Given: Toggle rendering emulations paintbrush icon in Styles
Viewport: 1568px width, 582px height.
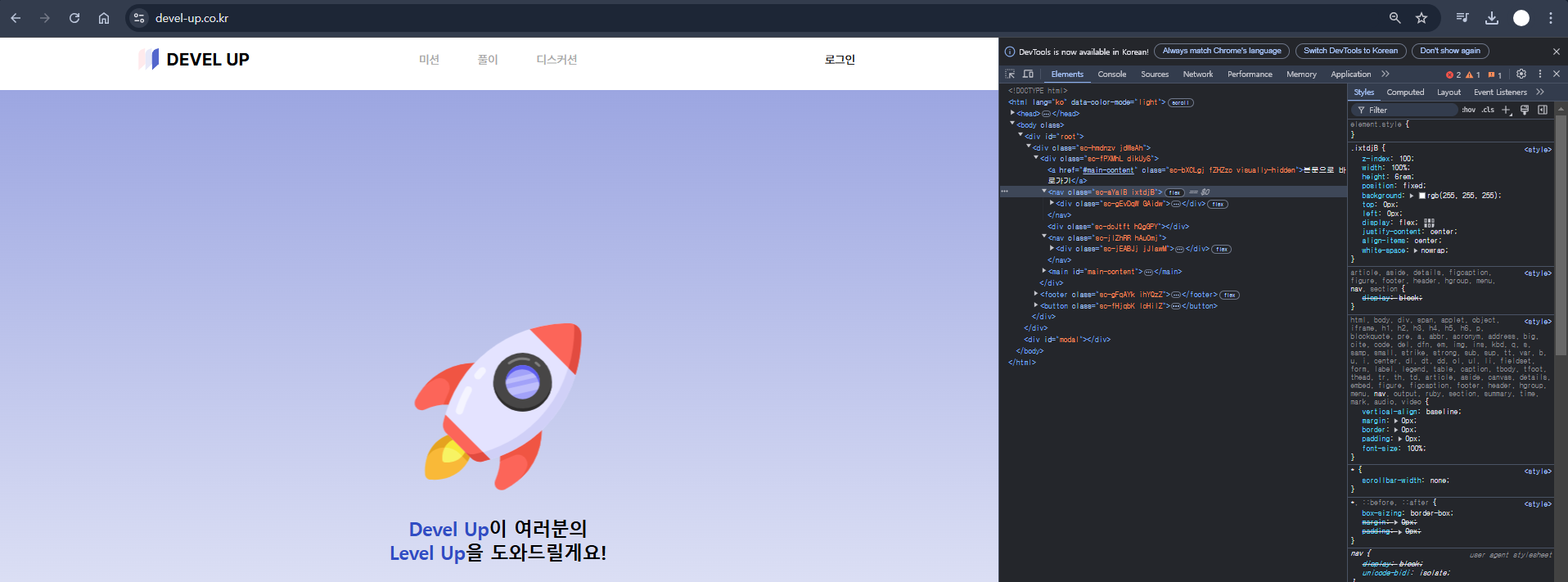Looking at the screenshot, I should (1525, 110).
